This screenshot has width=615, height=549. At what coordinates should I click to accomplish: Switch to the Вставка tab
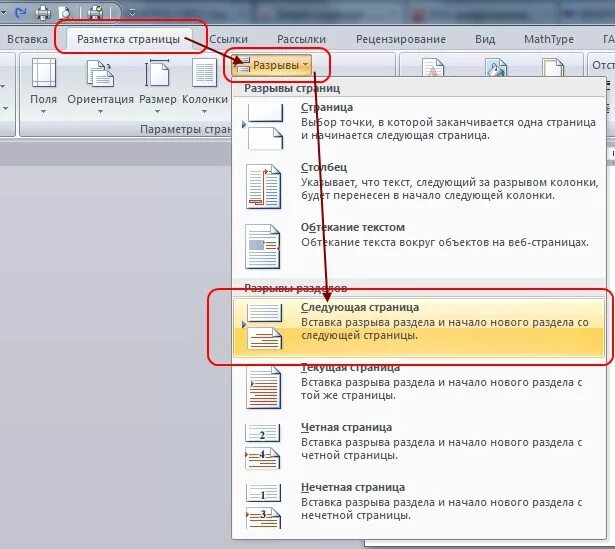tap(27, 39)
